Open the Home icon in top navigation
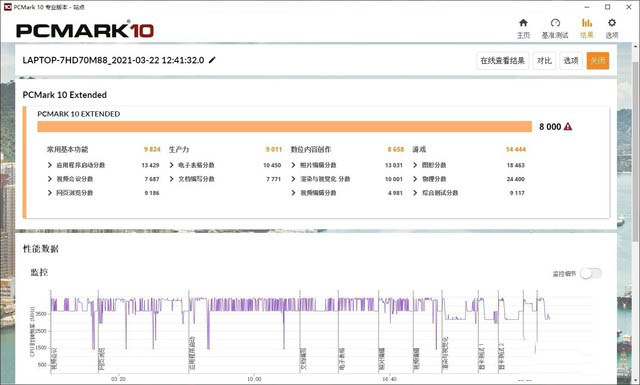Image resolution: width=640 pixels, height=385 pixels. click(x=523, y=23)
